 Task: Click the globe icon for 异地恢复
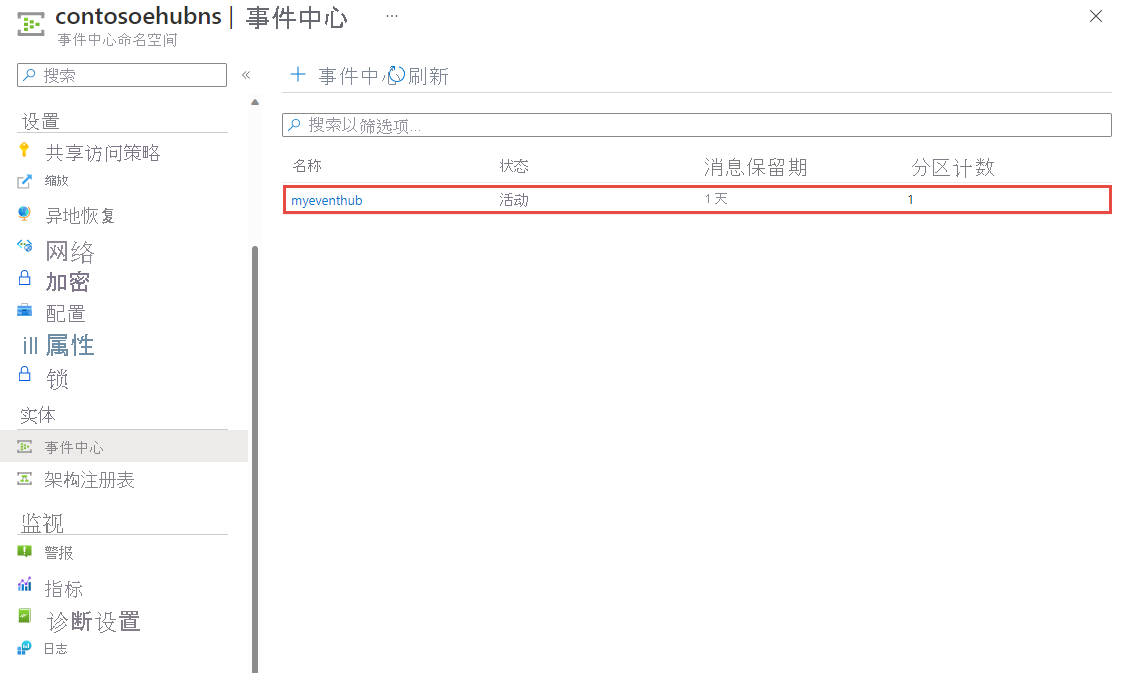pos(25,214)
